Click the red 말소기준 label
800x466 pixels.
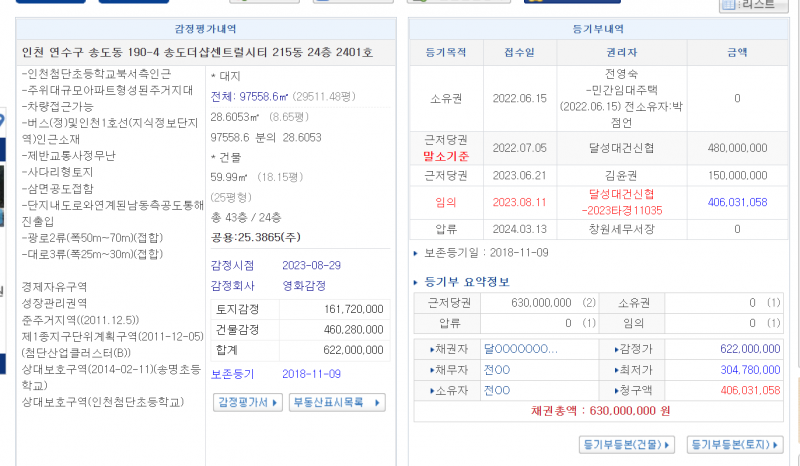point(447,156)
